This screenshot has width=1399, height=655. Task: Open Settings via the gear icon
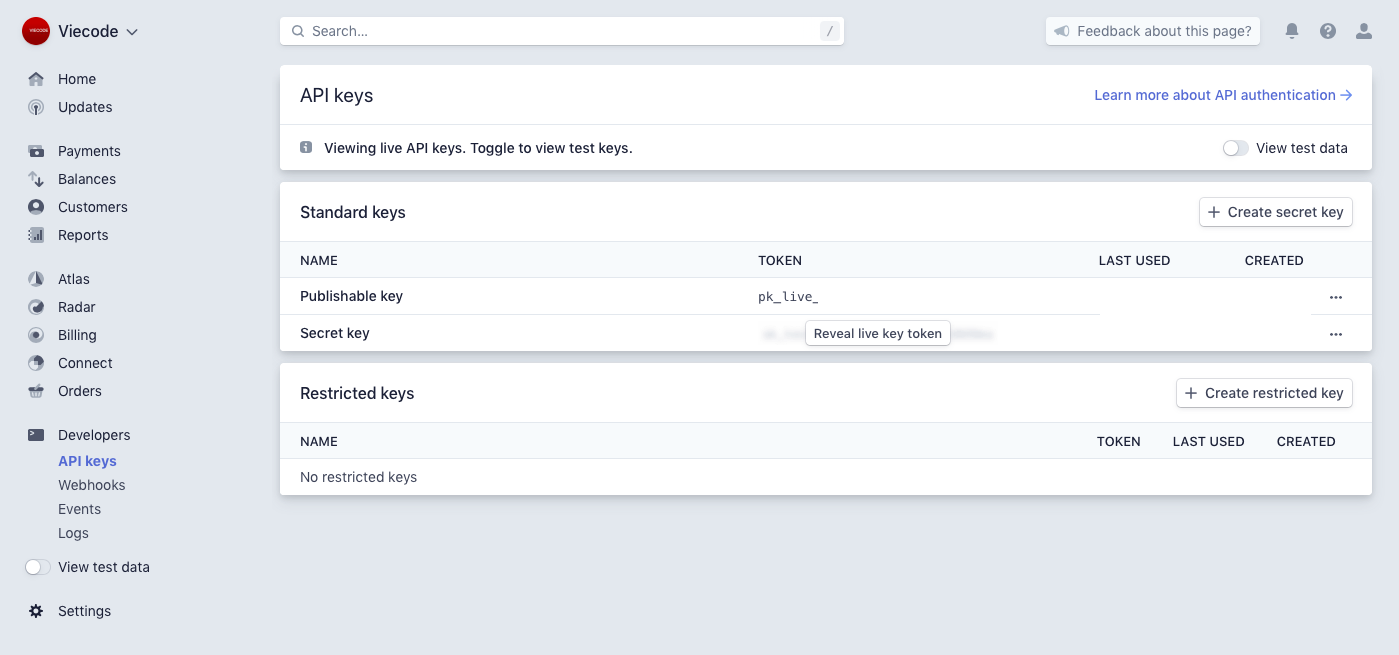point(36,611)
